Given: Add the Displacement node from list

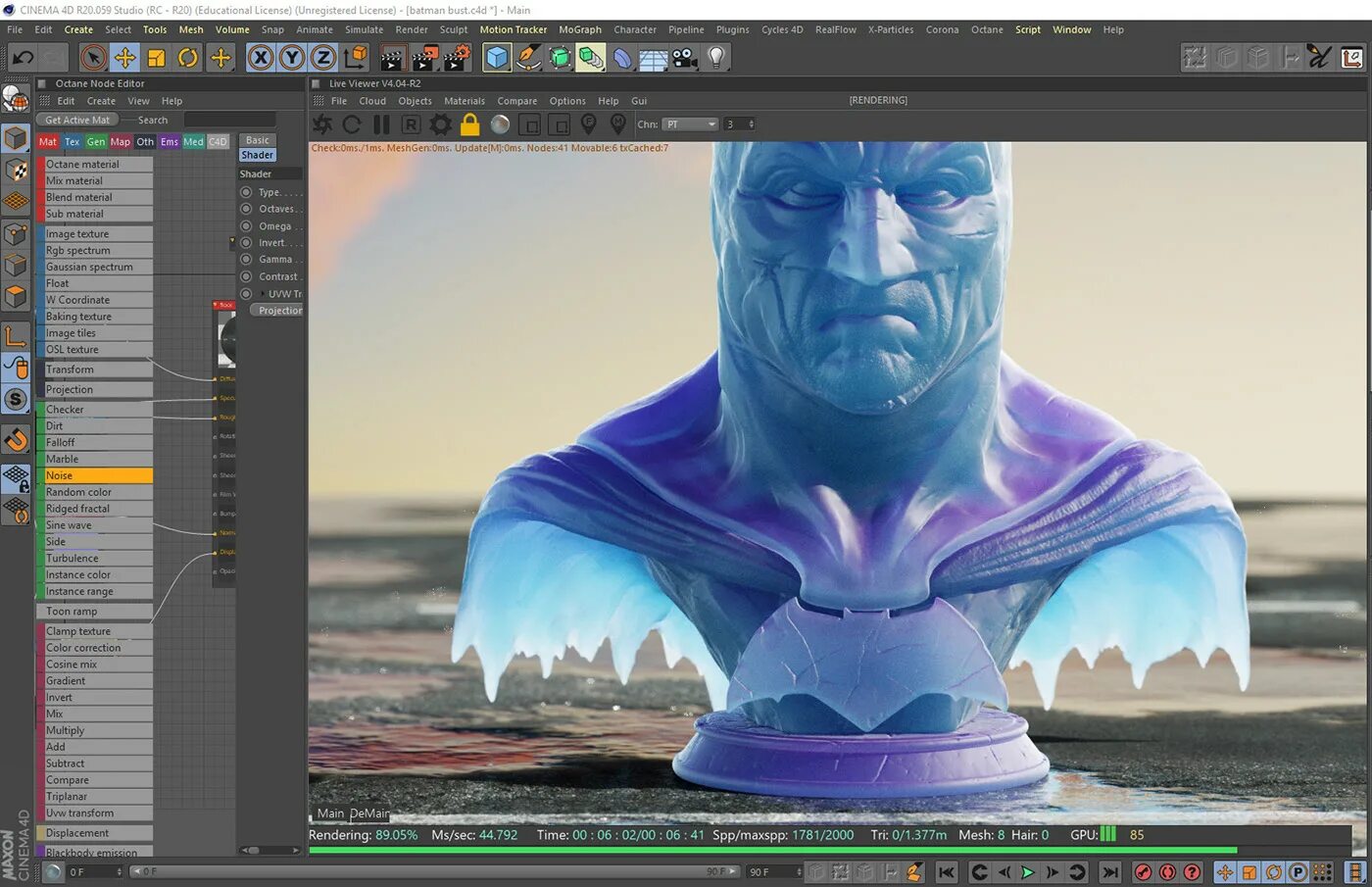Looking at the screenshot, I should tap(95, 833).
